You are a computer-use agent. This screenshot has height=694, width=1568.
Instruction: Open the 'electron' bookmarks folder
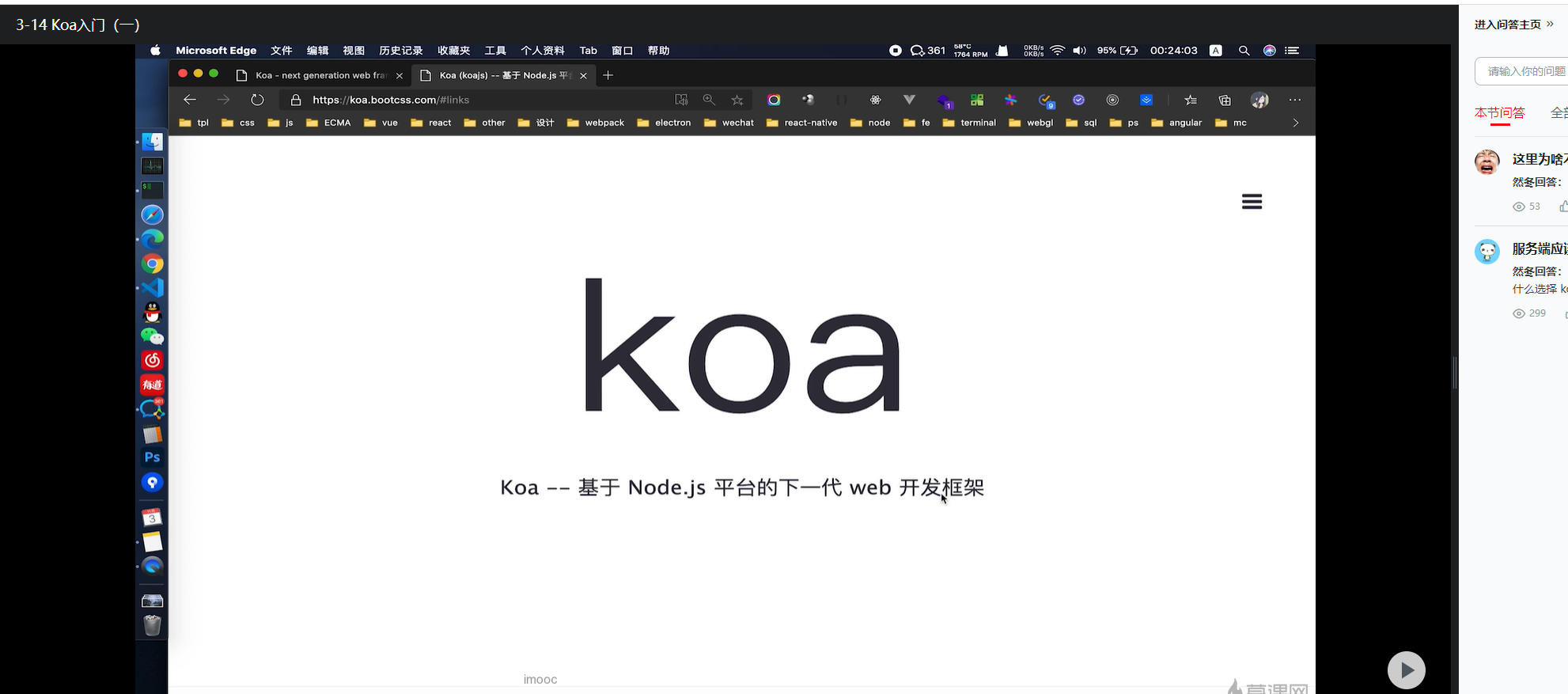point(664,123)
